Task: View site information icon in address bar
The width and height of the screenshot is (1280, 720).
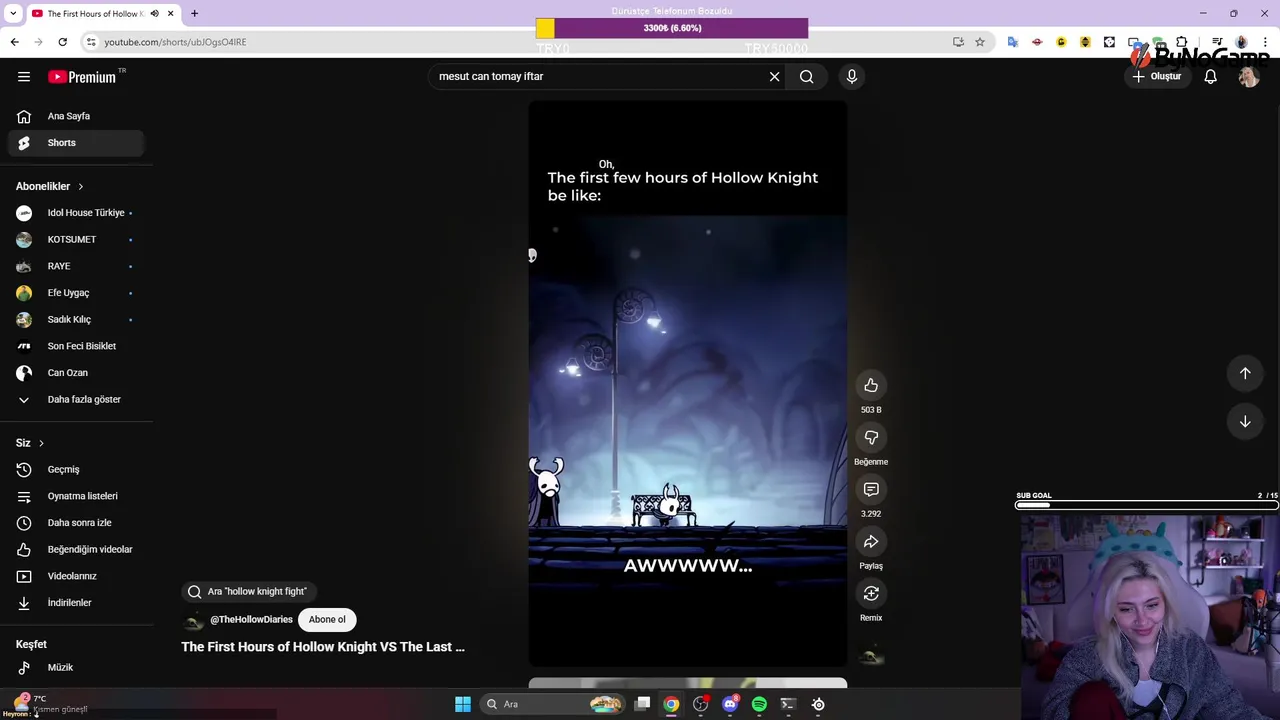Action: tap(91, 42)
